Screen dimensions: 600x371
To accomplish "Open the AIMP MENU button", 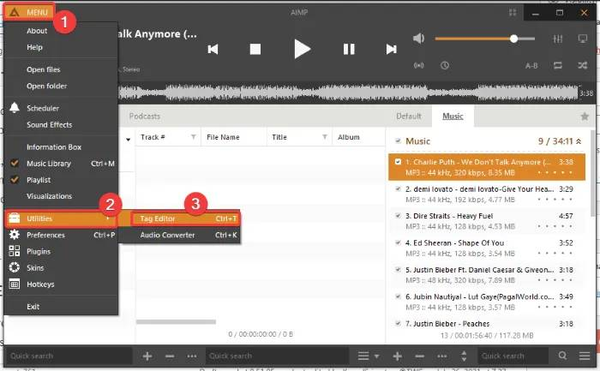I will 29,12.
